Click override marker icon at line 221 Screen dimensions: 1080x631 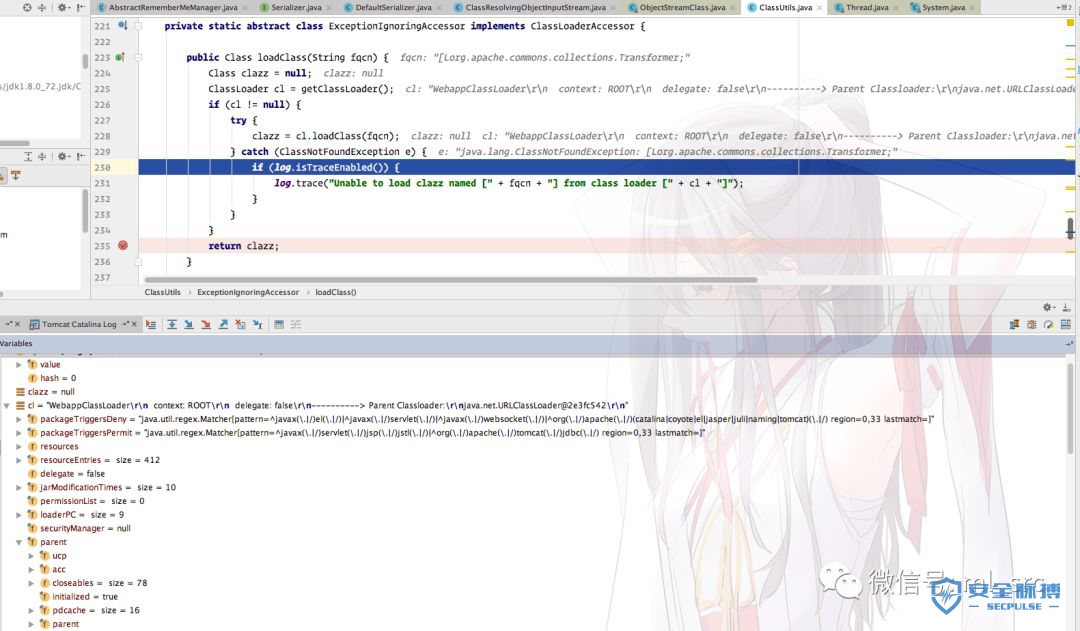coord(122,25)
